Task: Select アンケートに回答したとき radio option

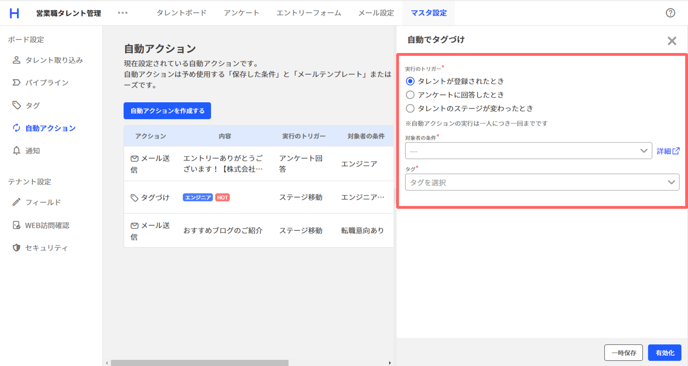Action: [x=410, y=95]
